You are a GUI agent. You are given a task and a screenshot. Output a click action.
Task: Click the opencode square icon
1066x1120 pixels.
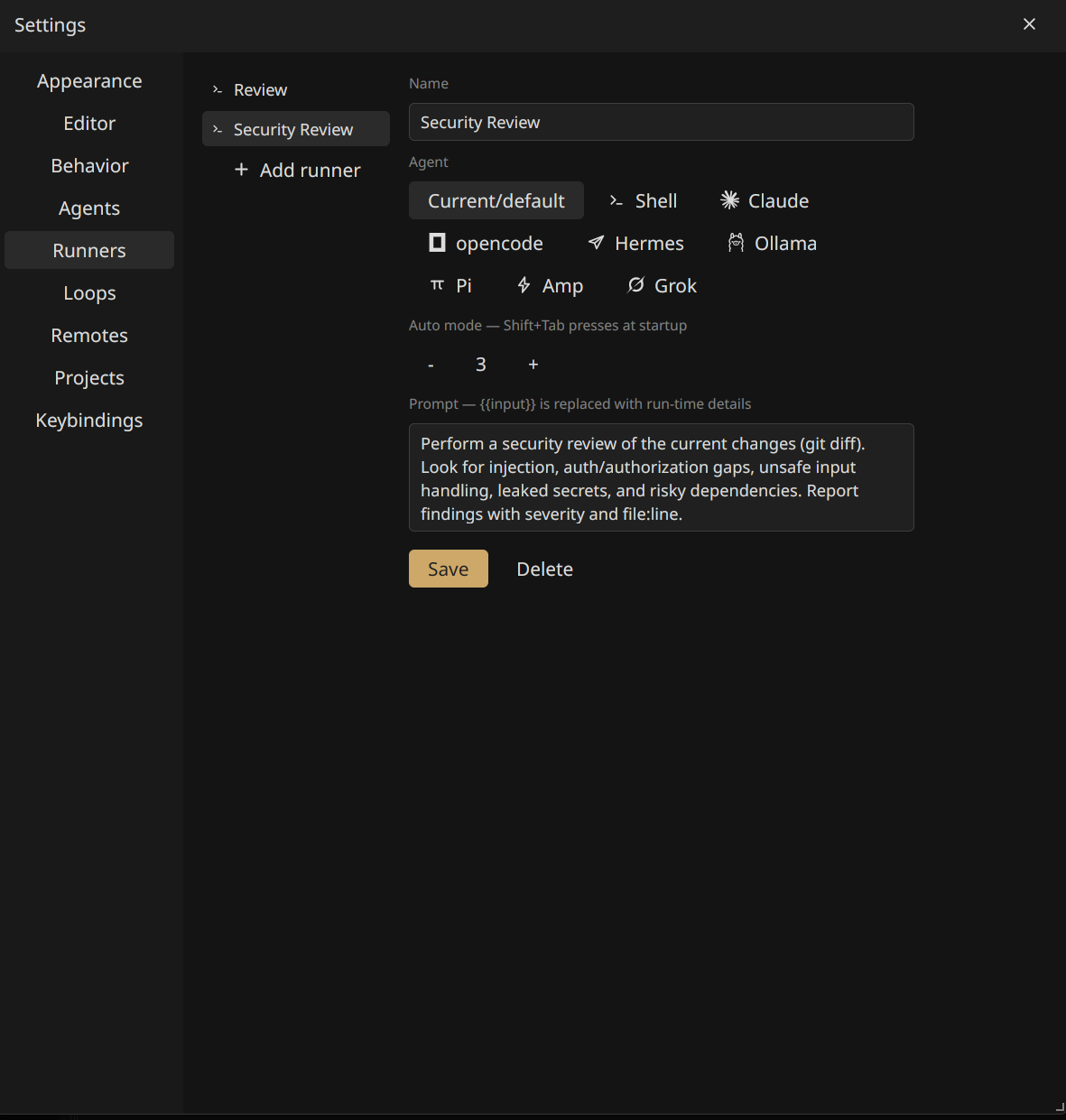(x=437, y=242)
